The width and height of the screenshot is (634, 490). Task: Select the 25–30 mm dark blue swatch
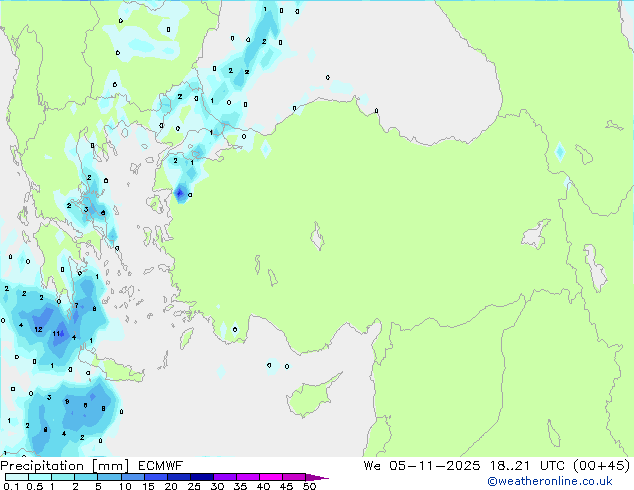[x=201, y=477]
